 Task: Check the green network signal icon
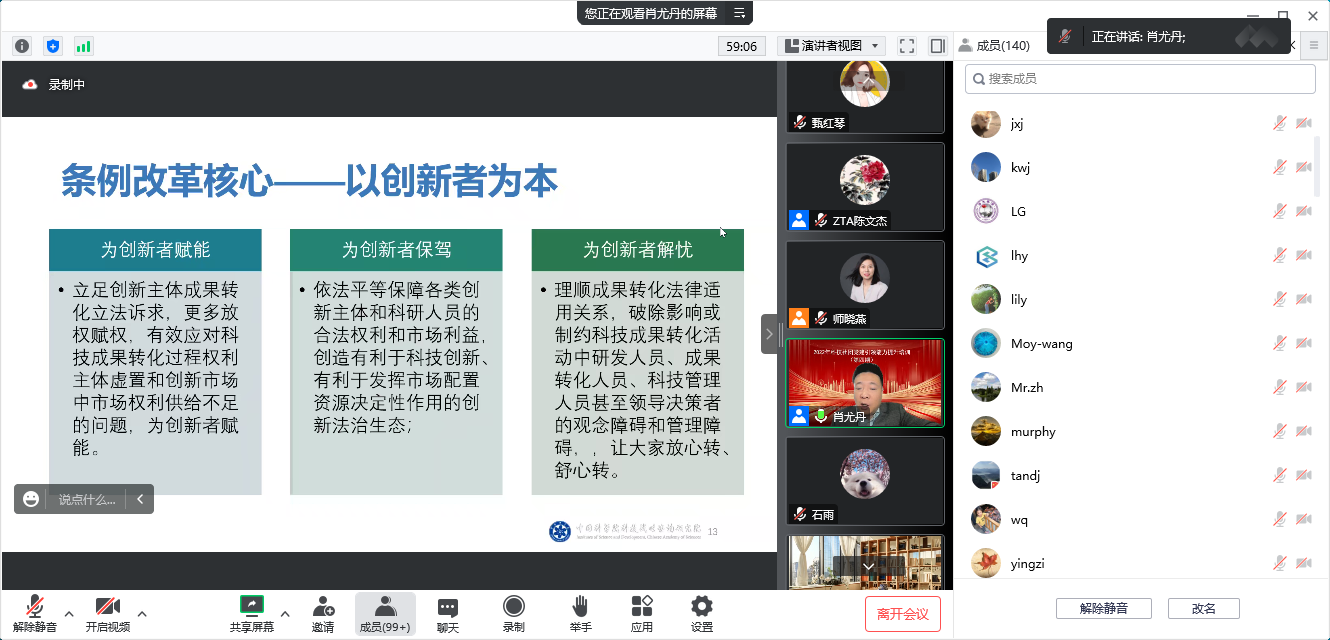pos(83,46)
